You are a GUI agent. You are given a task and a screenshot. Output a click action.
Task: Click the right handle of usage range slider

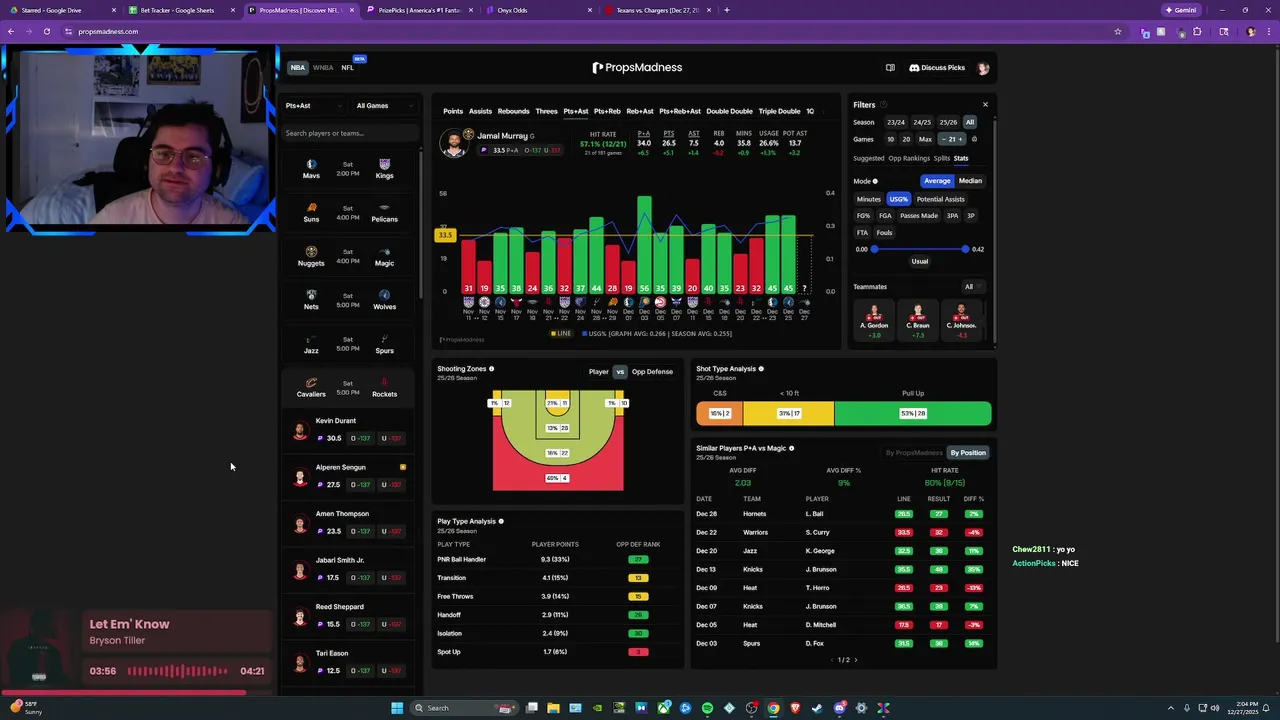(965, 249)
